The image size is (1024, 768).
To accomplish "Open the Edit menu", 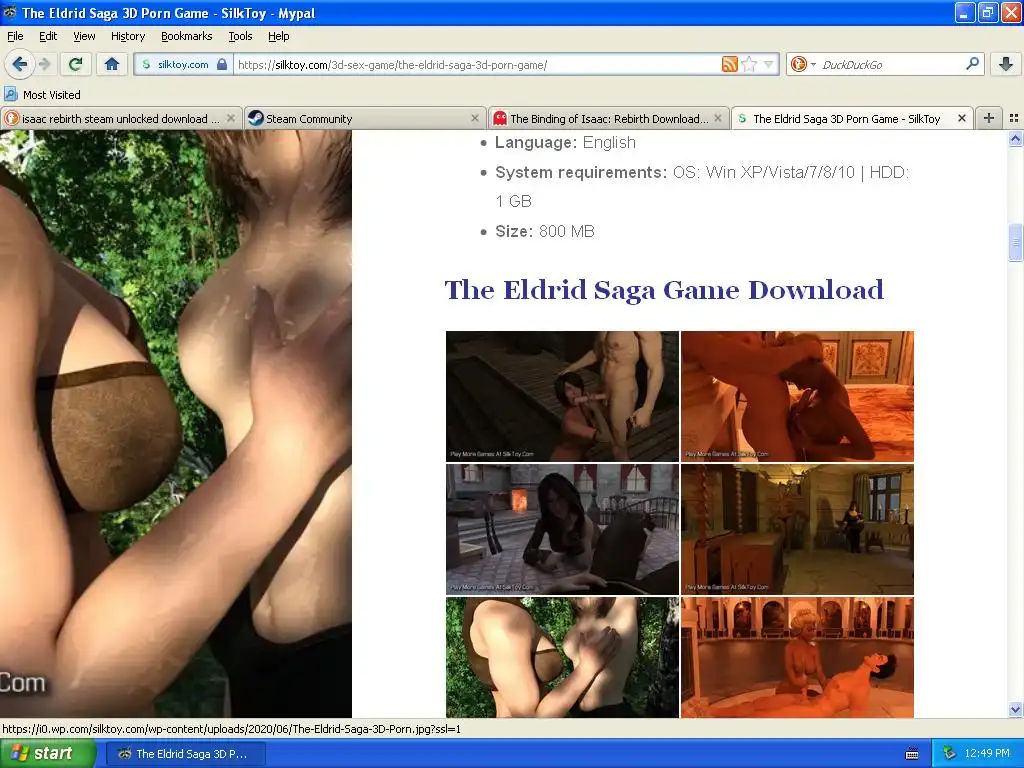I will tap(48, 36).
